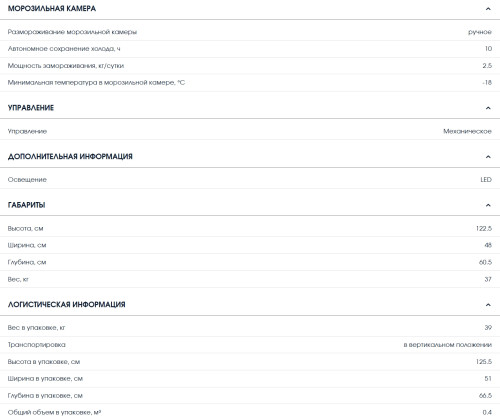This screenshot has height=419, width=500.
Task: Click the Транспортировка row label
Action: [x=36, y=345]
